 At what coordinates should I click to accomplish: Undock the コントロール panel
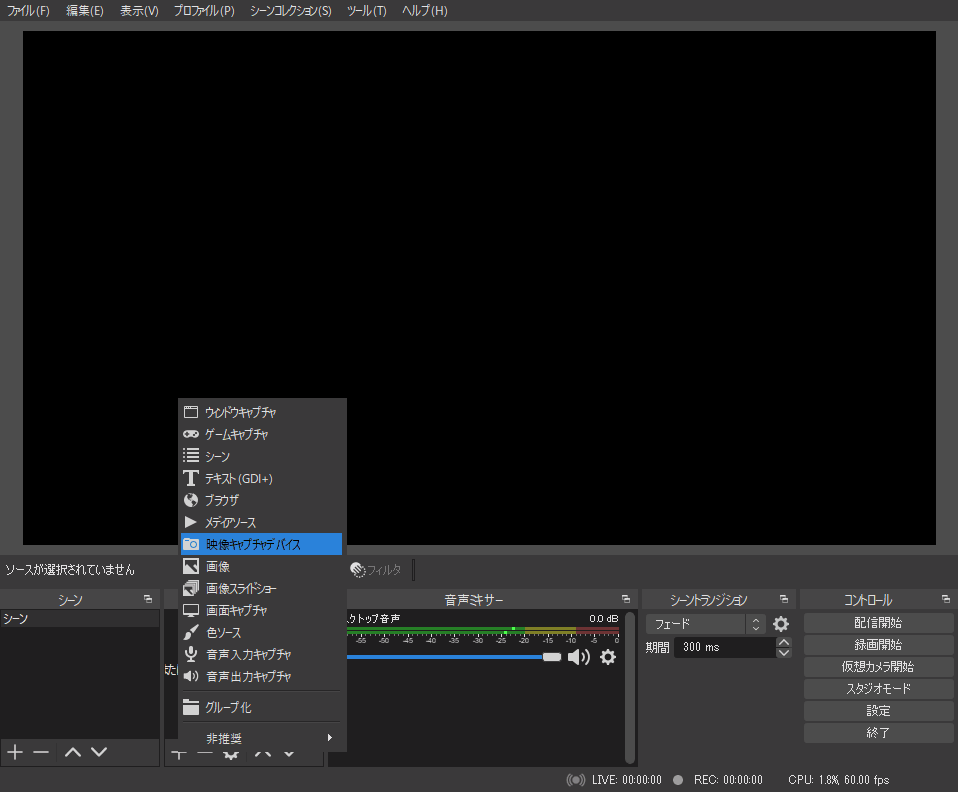(x=946, y=600)
